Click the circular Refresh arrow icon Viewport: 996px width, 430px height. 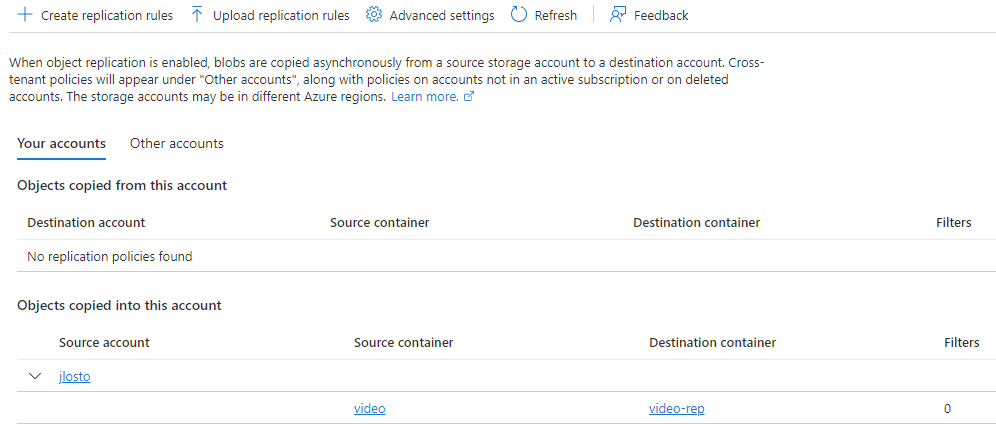(x=519, y=15)
